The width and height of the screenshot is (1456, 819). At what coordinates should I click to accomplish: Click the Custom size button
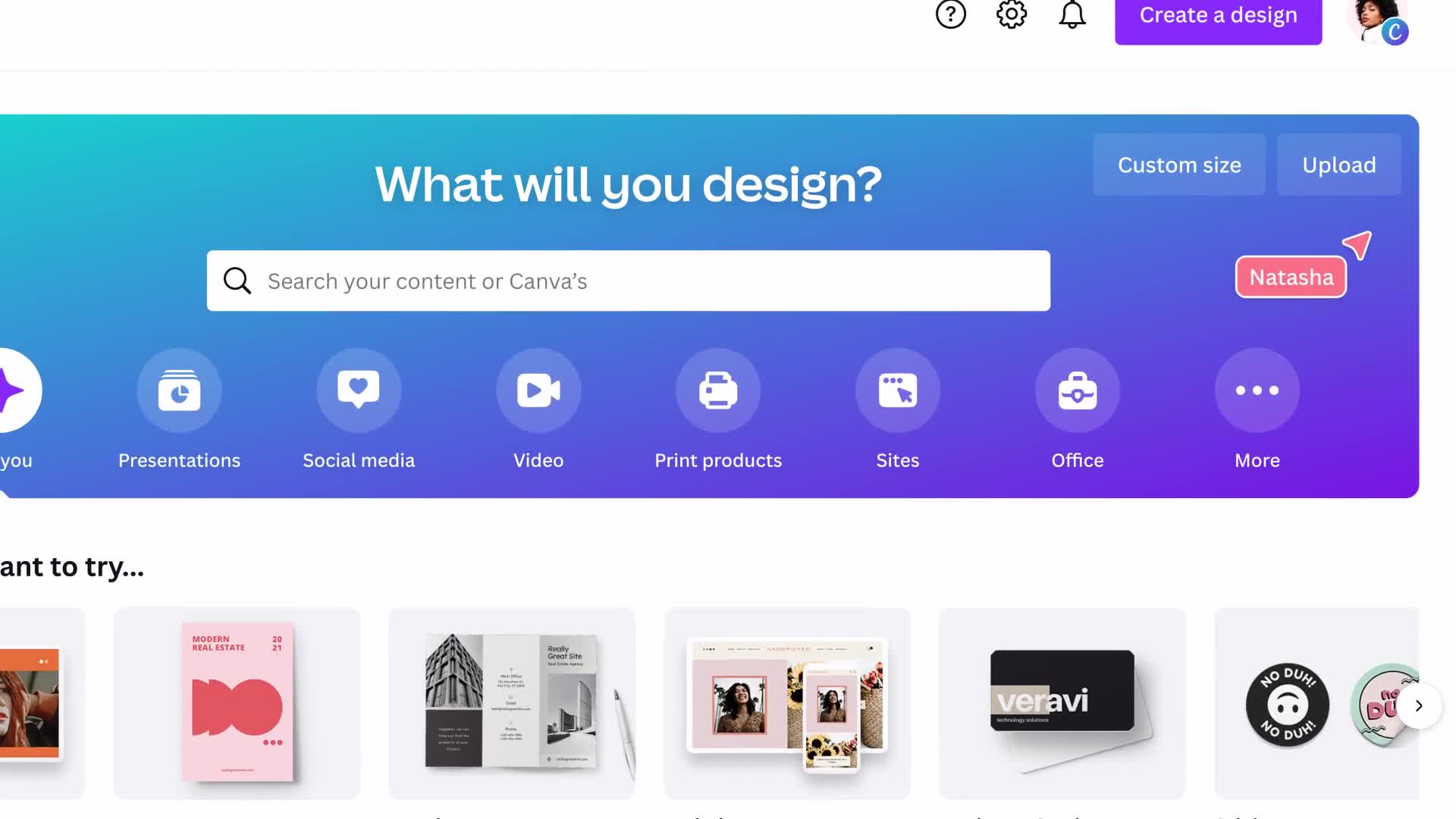[x=1180, y=164]
